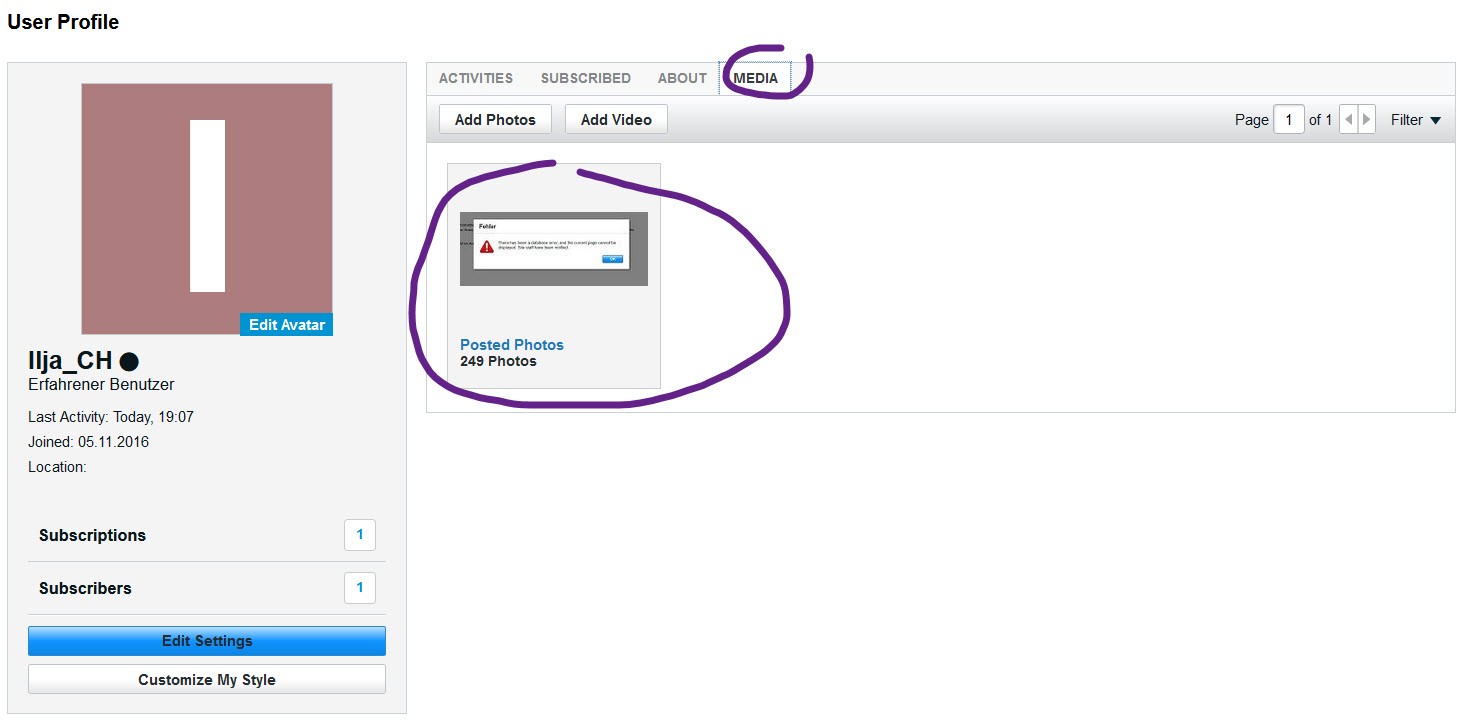The width and height of the screenshot is (1480, 721).
Task: Focus the page number input field
Action: (1288, 120)
